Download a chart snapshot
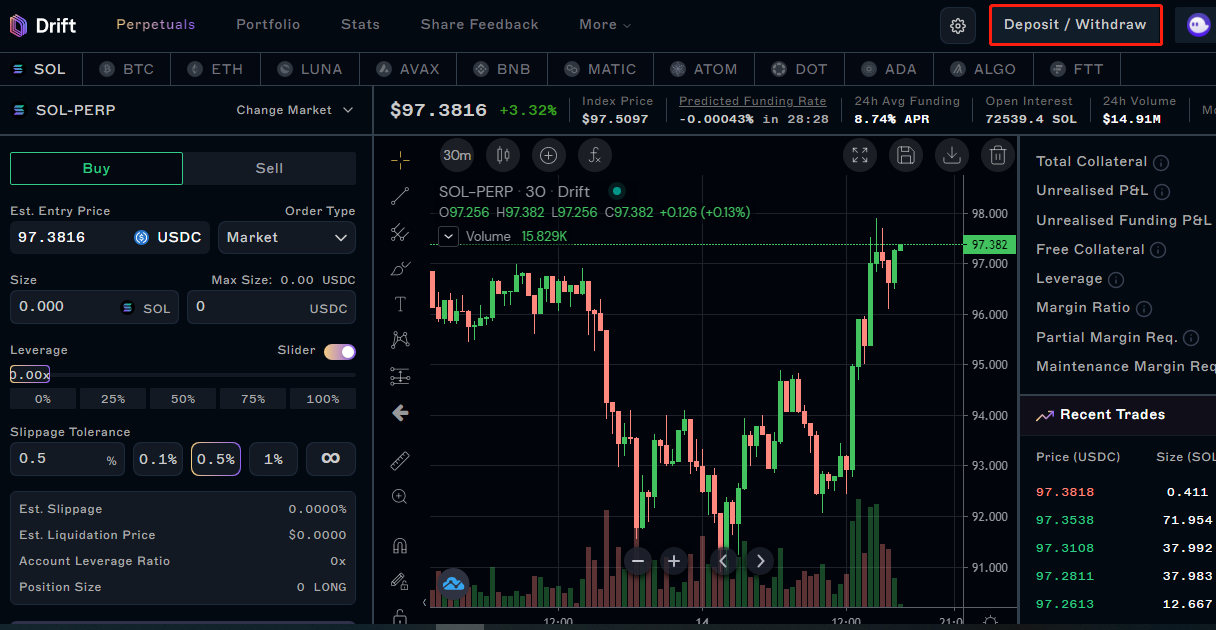Screen dimensions: 1216x630 tap(951, 155)
